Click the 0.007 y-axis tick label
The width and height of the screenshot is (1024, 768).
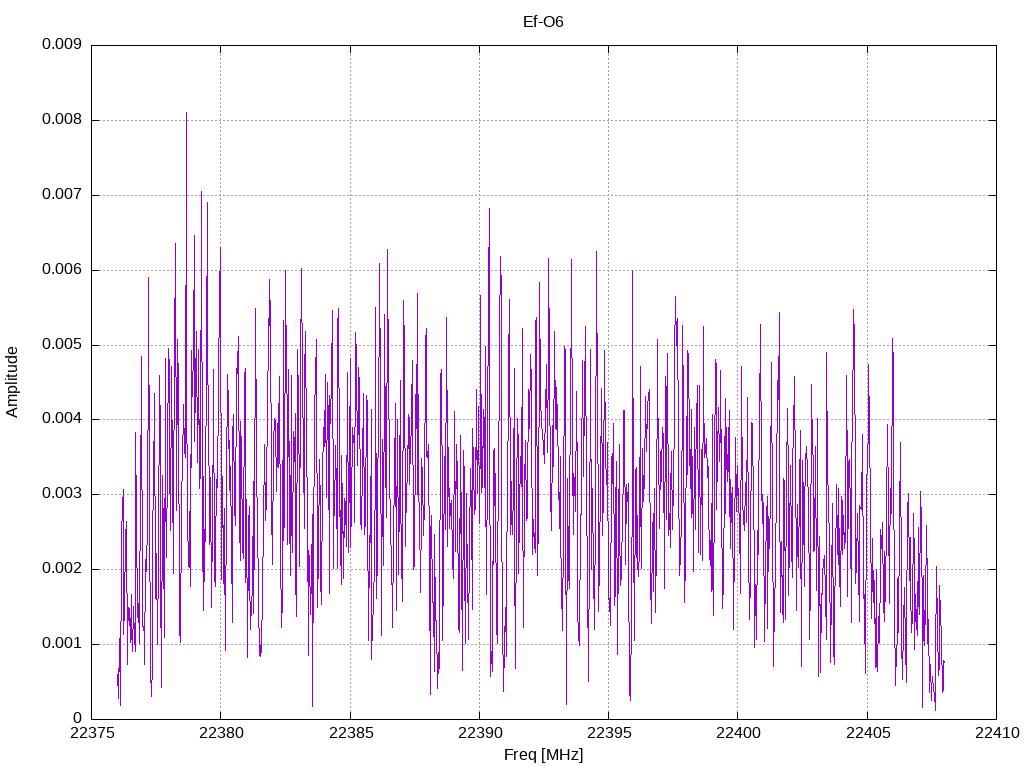pos(62,195)
